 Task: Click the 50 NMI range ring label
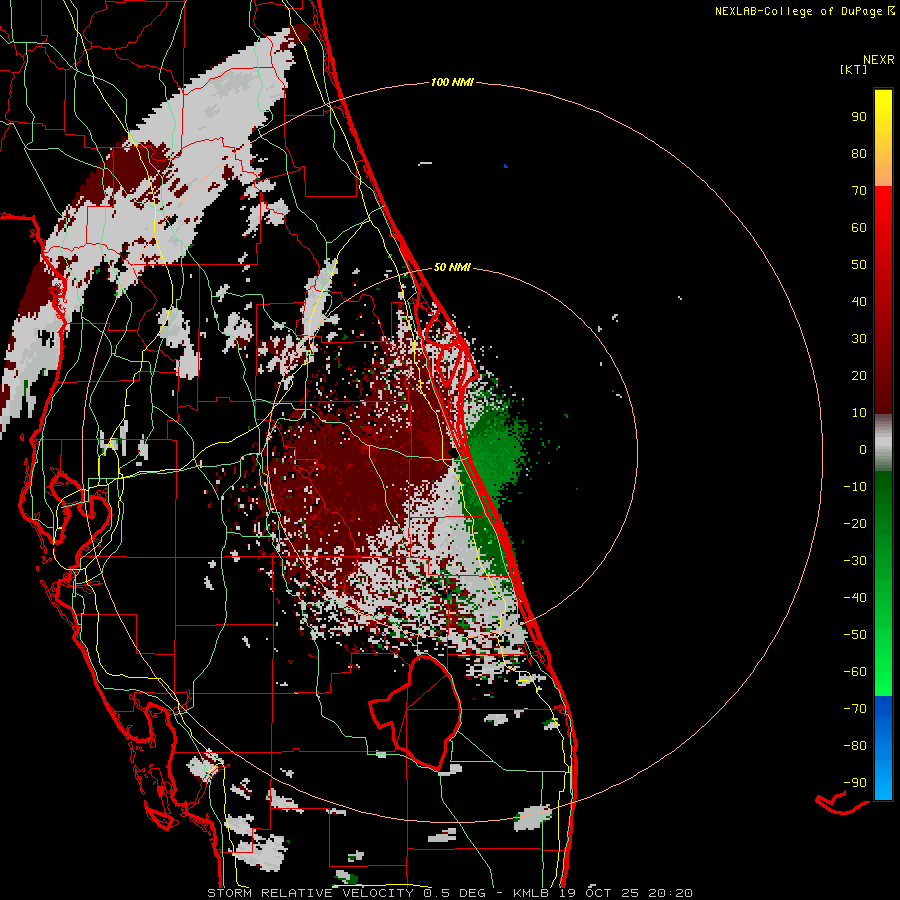(x=452, y=267)
